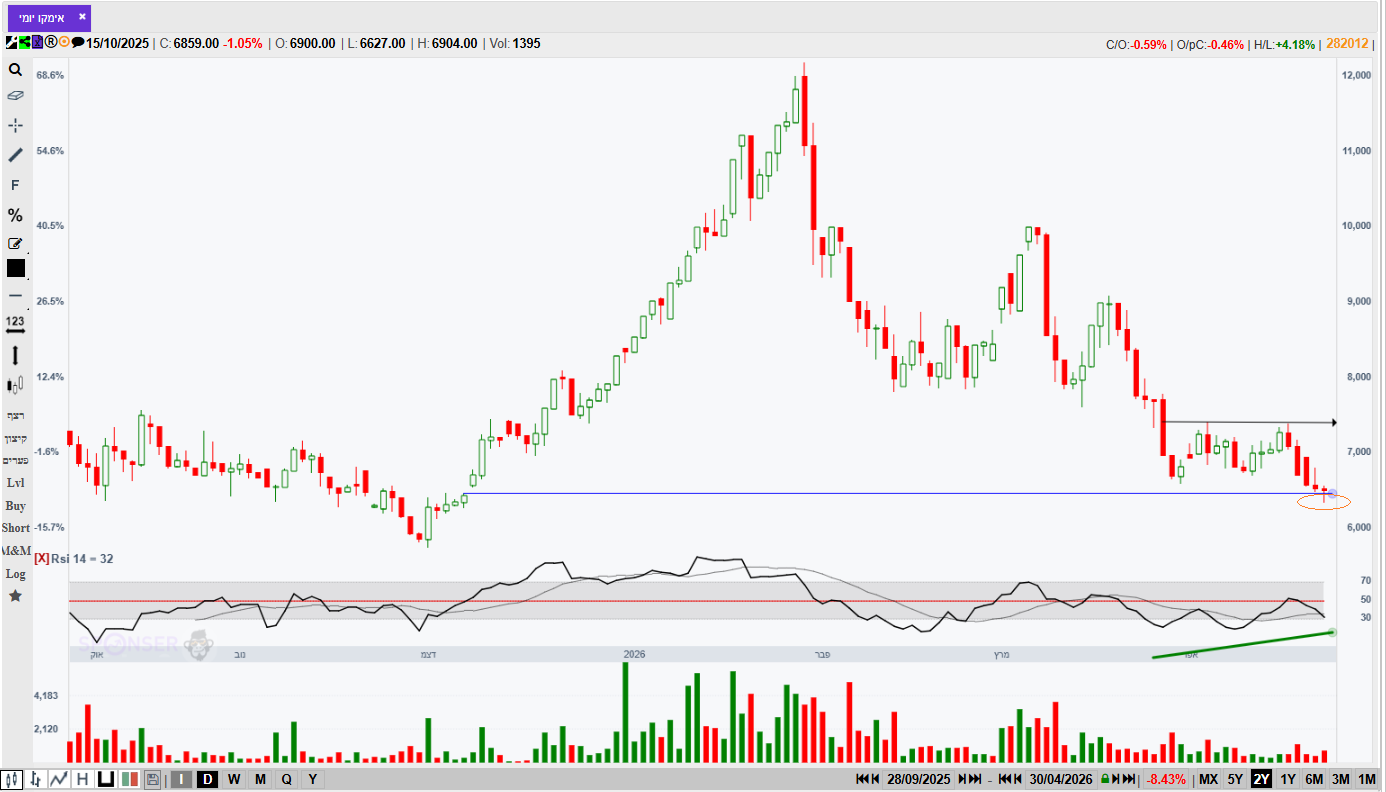Screen dimensions: 1386x792
Task: Pick the horizontal line style tool
Action: pos(15,296)
